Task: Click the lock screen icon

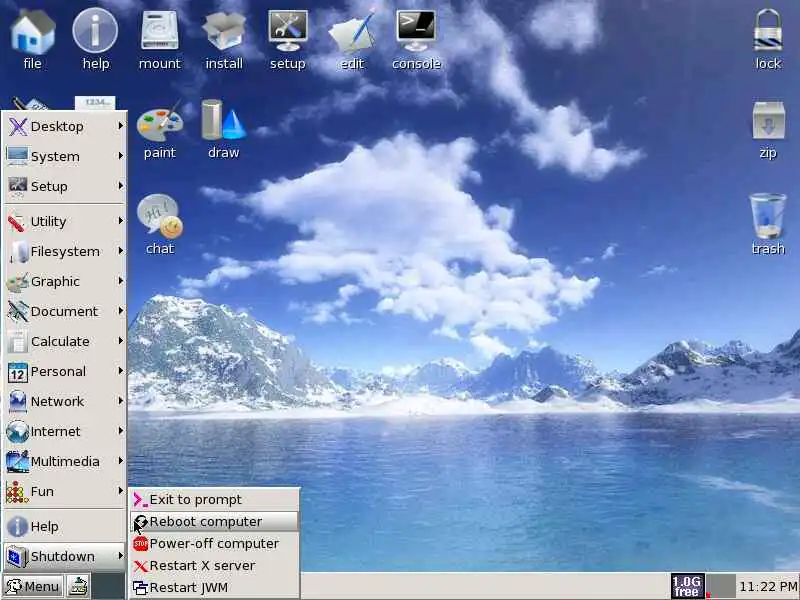Action: (x=768, y=40)
